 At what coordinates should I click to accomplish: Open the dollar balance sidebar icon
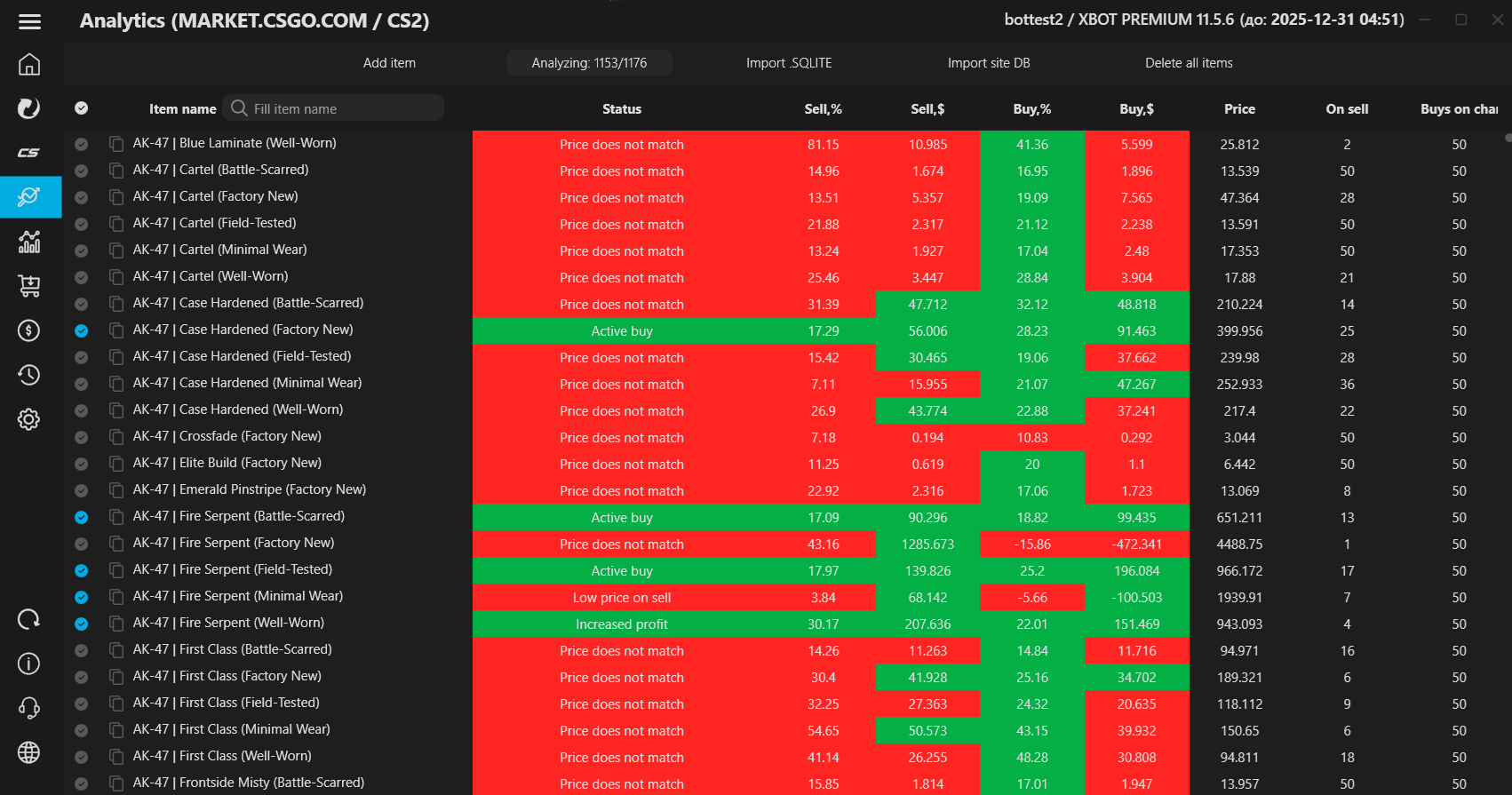coord(29,330)
